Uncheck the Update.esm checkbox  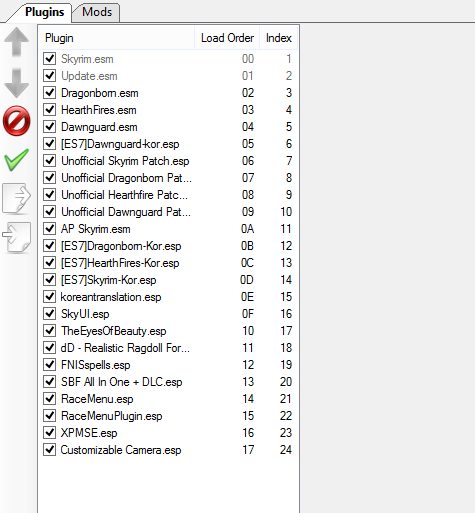(50, 76)
